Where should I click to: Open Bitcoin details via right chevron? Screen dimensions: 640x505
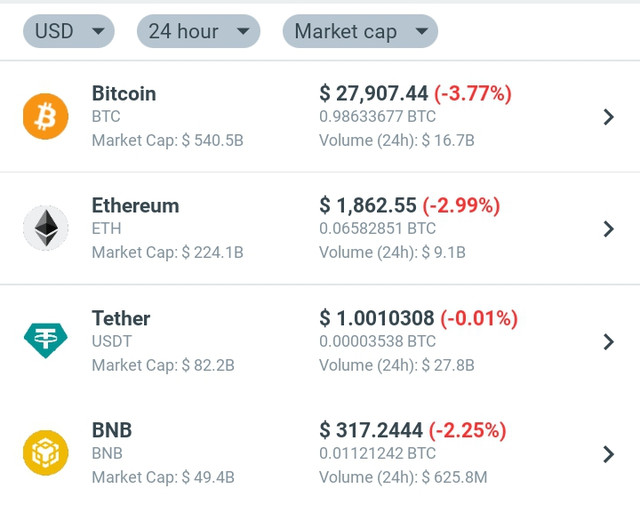[609, 117]
